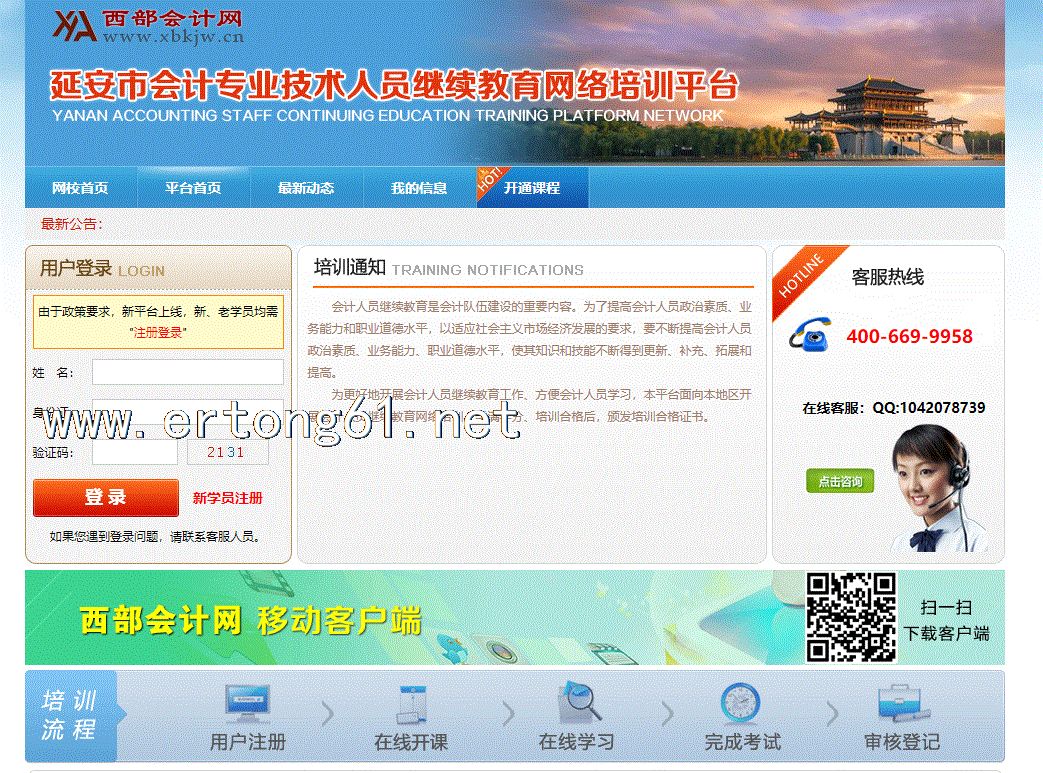The image size is (1043, 773).
Task: Click the 西部会计网 logo
Action: coord(148,27)
